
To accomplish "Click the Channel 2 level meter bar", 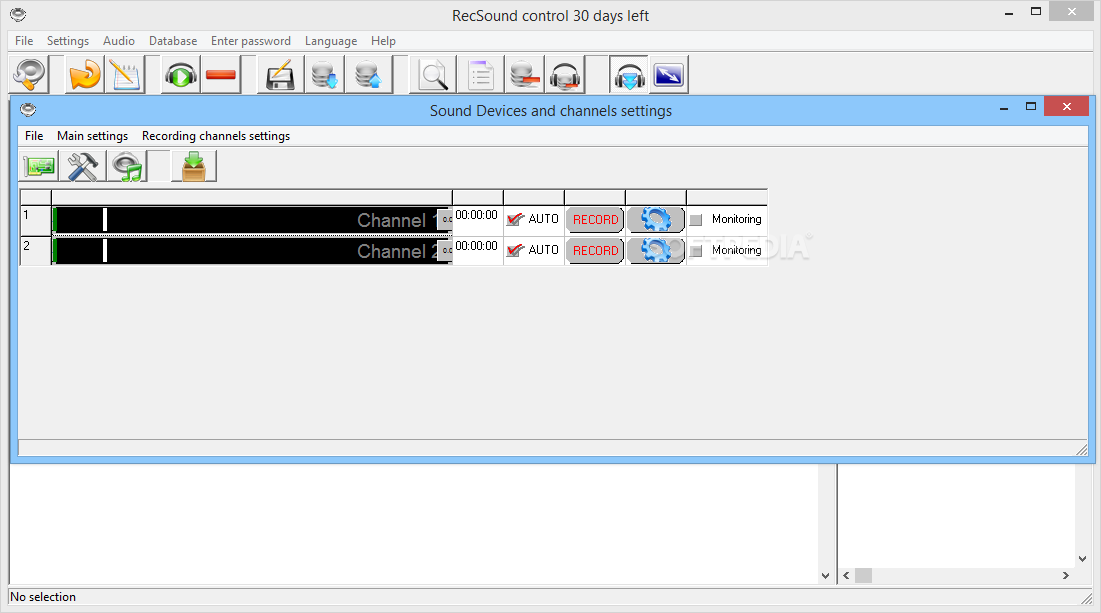I will [252, 251].
